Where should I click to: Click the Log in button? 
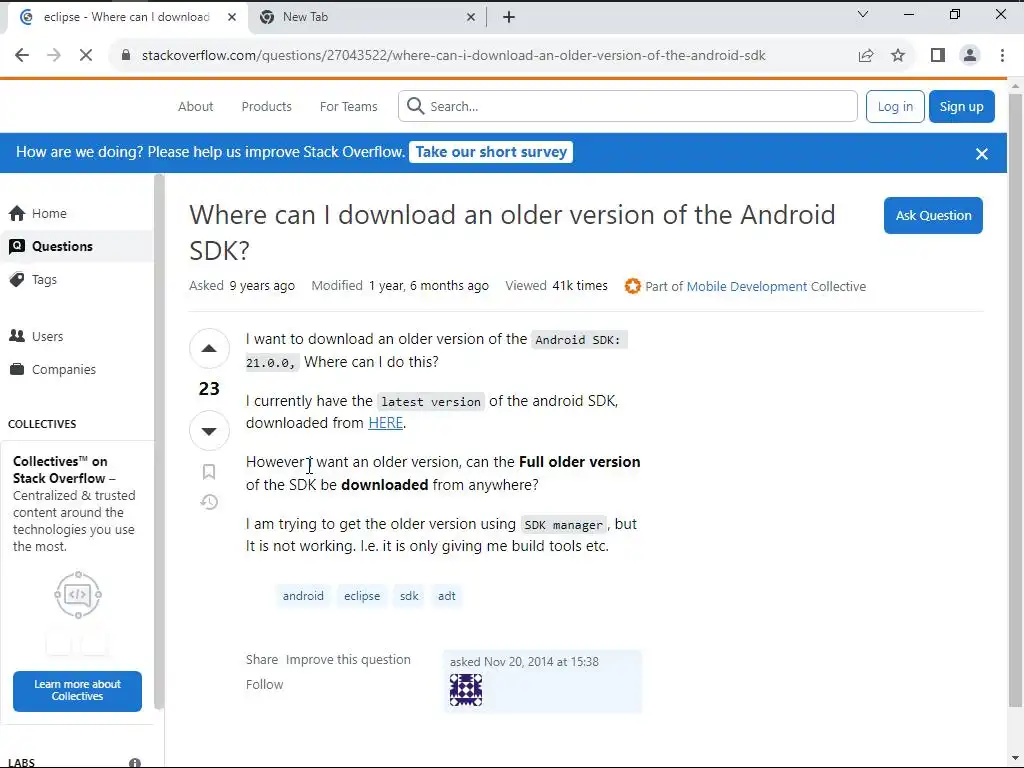point(895,106)
